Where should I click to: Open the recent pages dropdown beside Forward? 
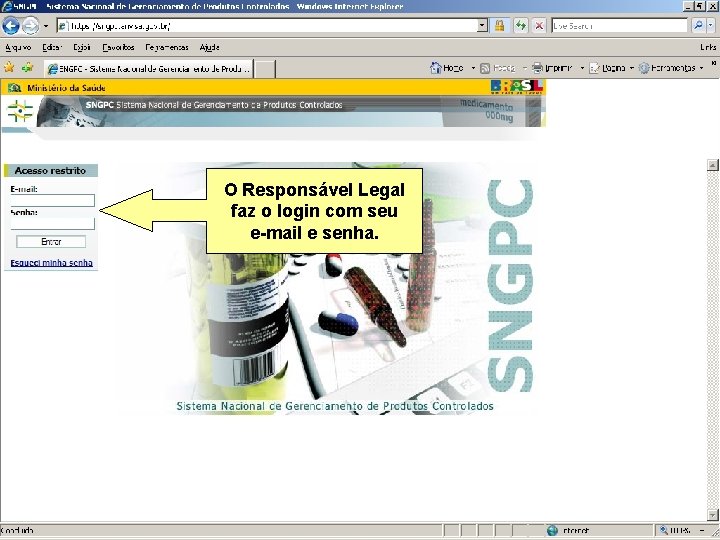pyautogui.click(x=45, y=26)
